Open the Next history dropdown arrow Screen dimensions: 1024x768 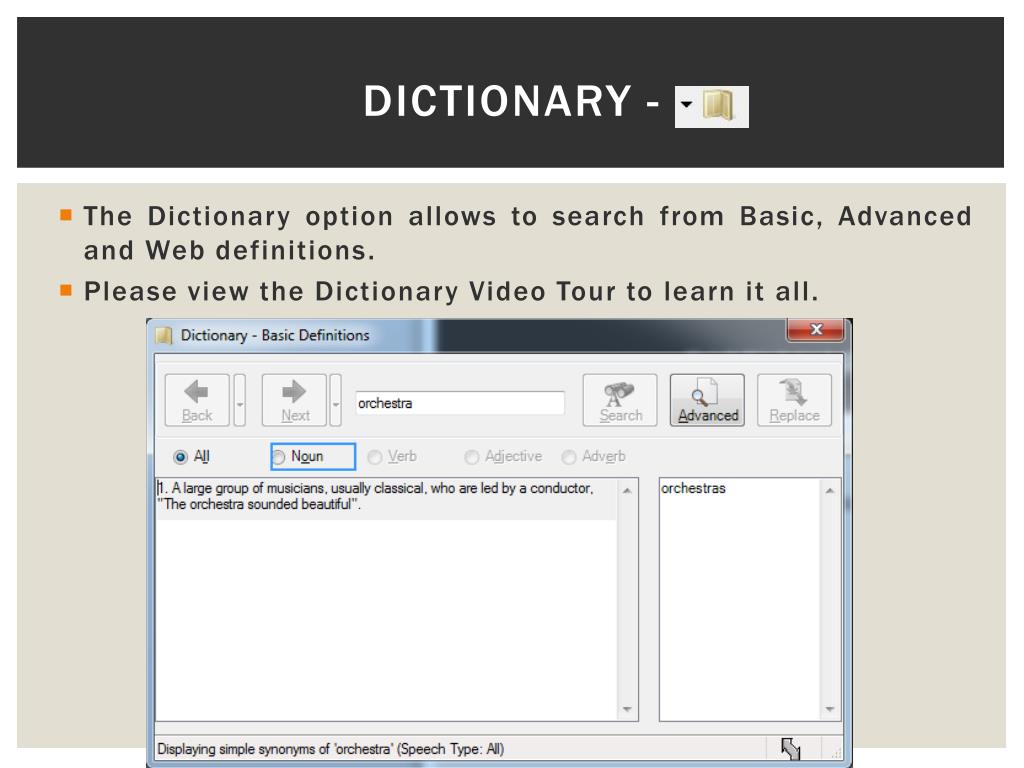coord(336,400)
